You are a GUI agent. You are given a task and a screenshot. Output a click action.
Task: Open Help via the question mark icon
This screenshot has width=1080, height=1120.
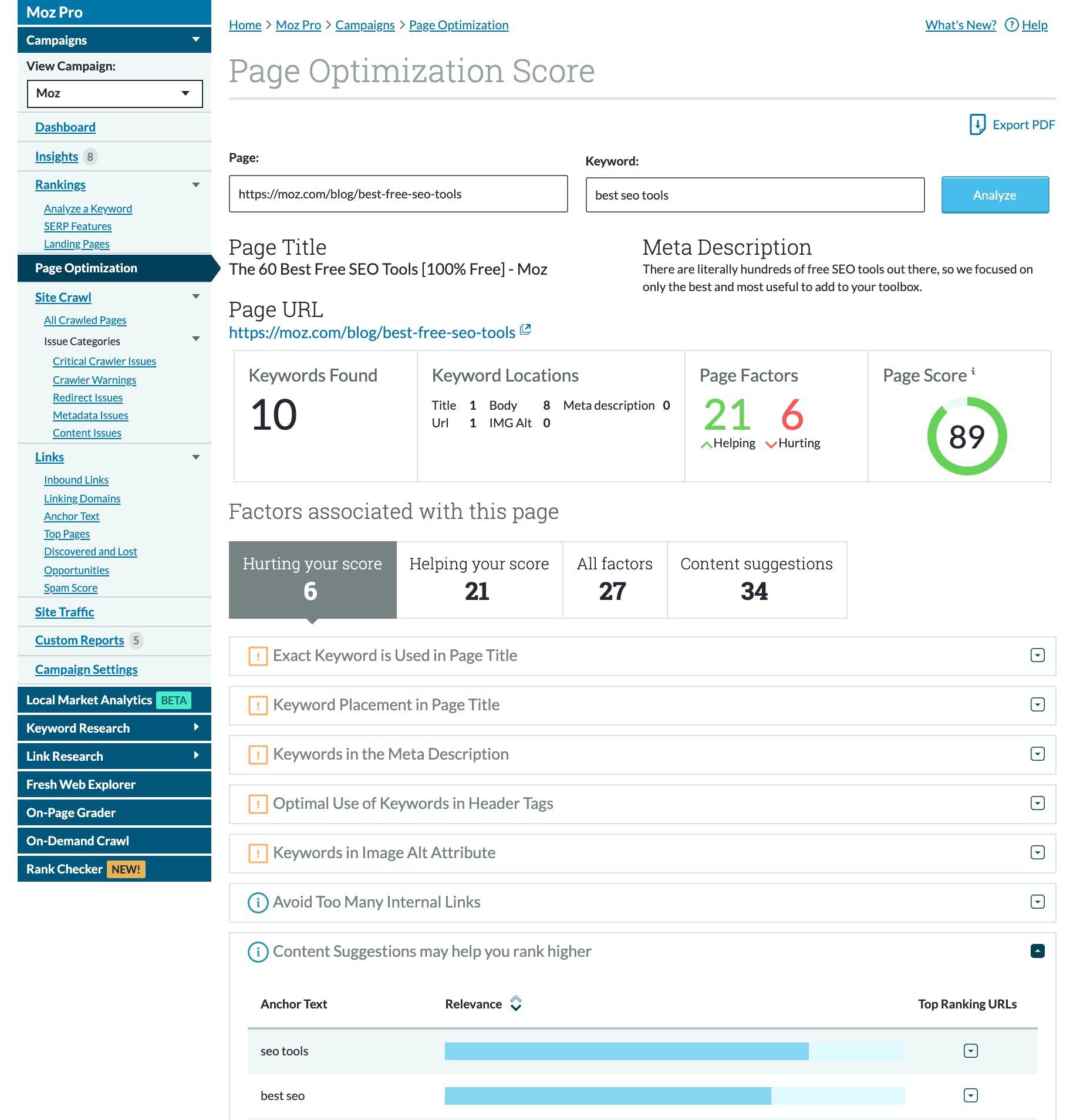point(1011,25)
